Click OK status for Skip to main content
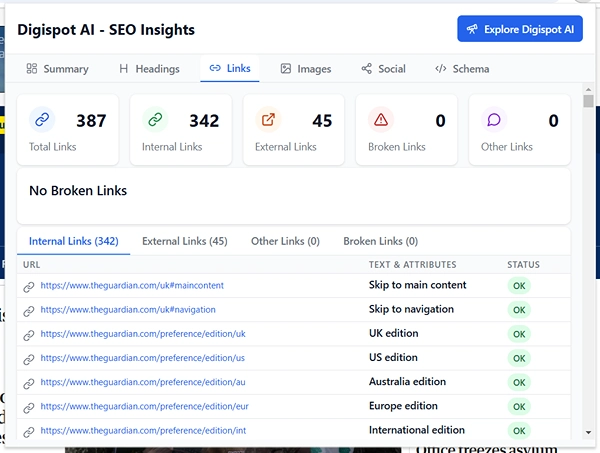The image size is (600, 453). click(x=519, y=286)
